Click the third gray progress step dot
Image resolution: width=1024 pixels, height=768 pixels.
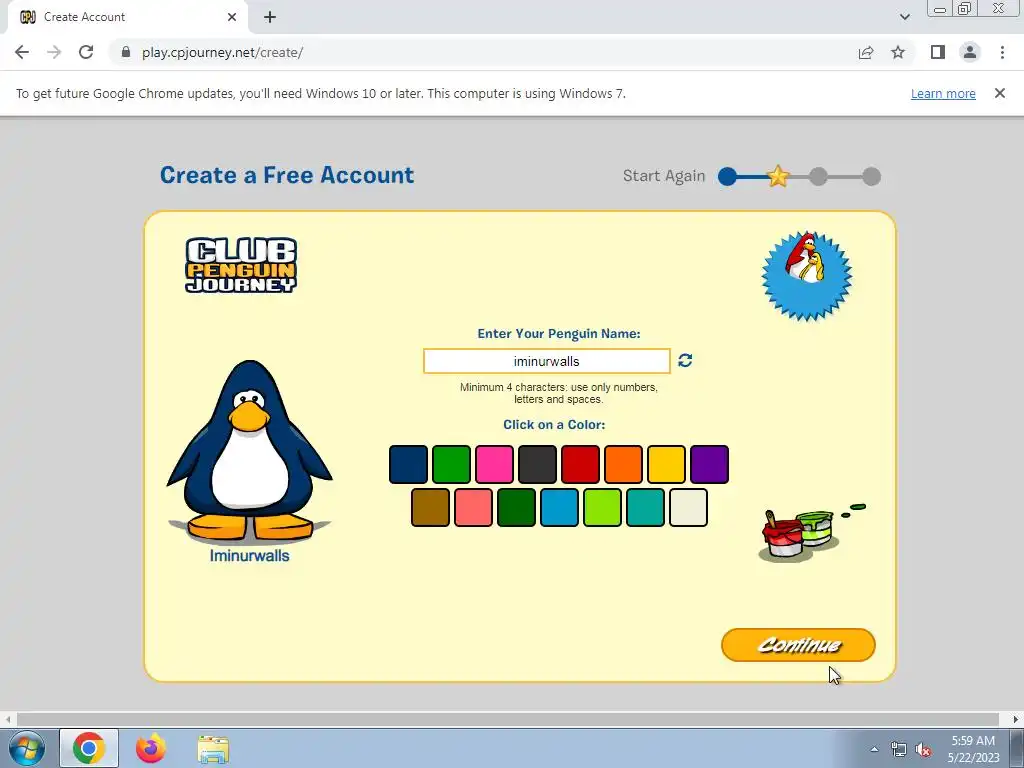(x=818, y=176)
